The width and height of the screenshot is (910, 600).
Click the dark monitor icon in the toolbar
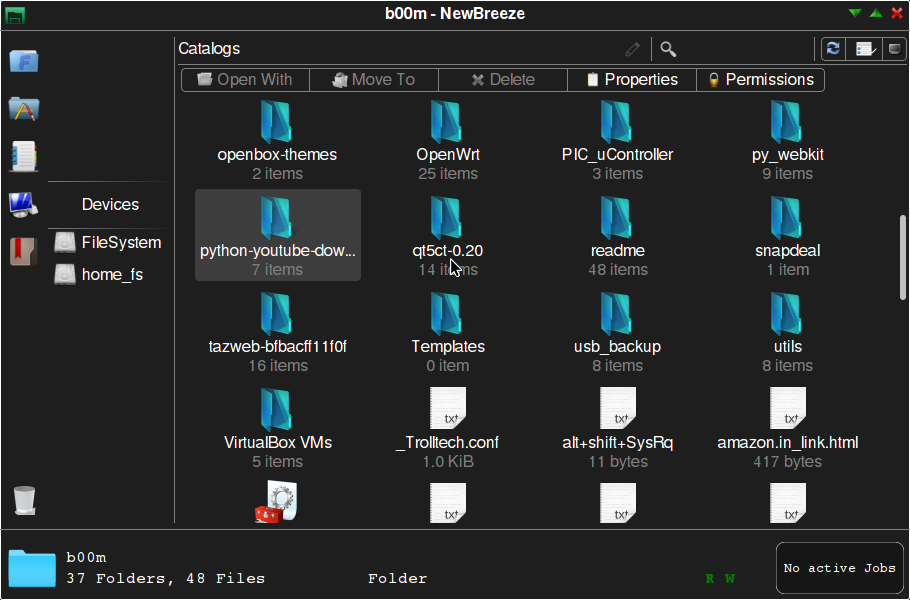pyautogui.click(x=894, y=49)
